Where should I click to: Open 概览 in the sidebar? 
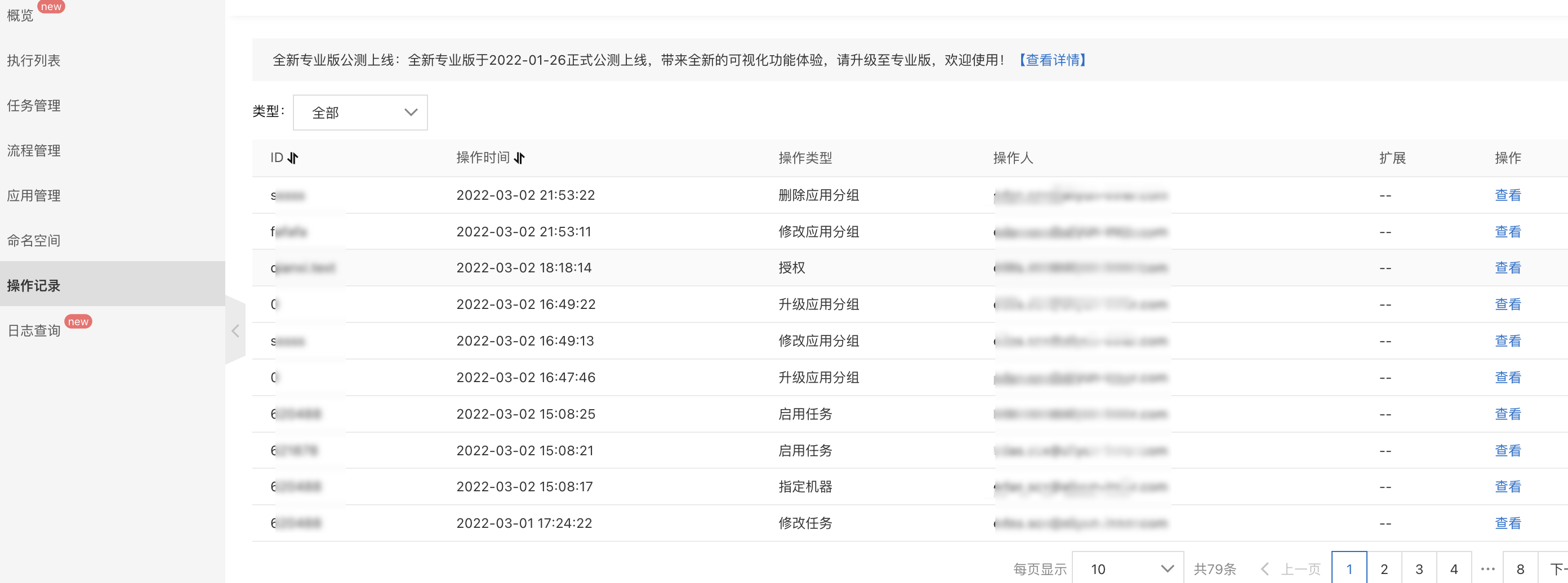[20, 16]
